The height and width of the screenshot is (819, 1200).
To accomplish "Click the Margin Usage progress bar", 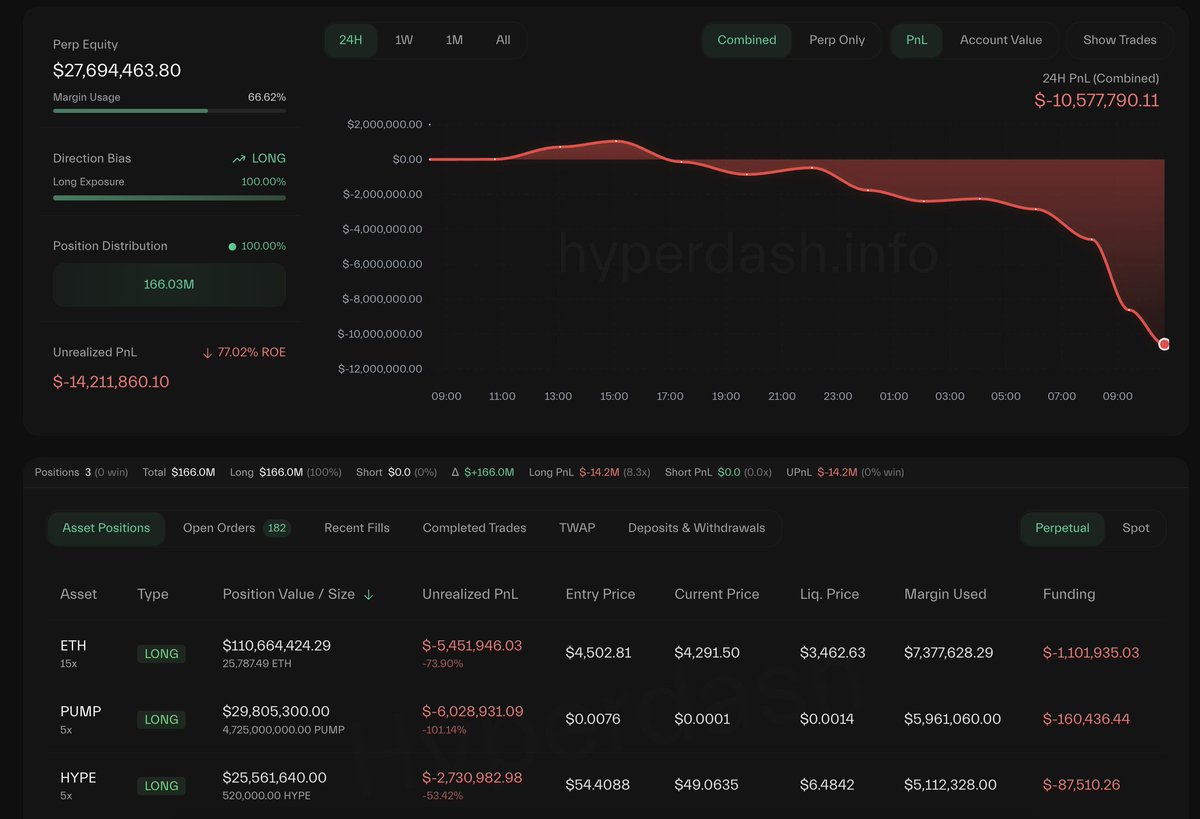I will pyautogui.click(x=169, y=111).
